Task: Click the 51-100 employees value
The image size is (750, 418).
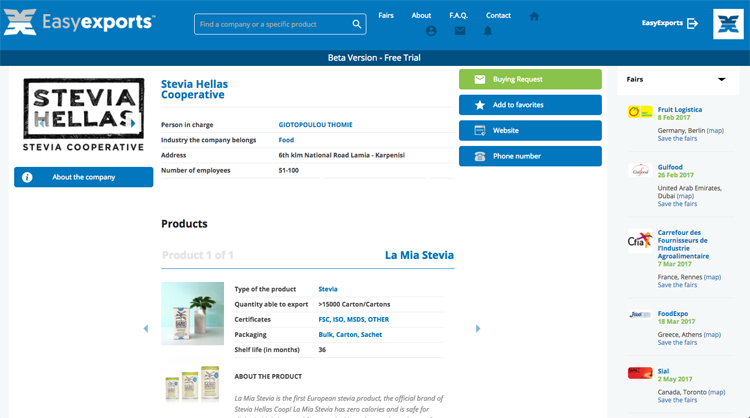Action: coord(288,171)
